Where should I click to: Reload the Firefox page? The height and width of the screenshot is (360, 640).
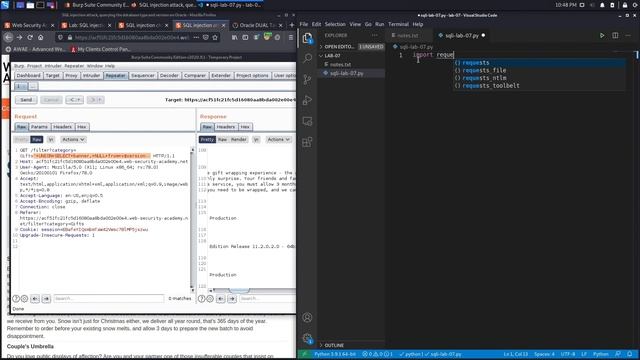click(30, 37)
